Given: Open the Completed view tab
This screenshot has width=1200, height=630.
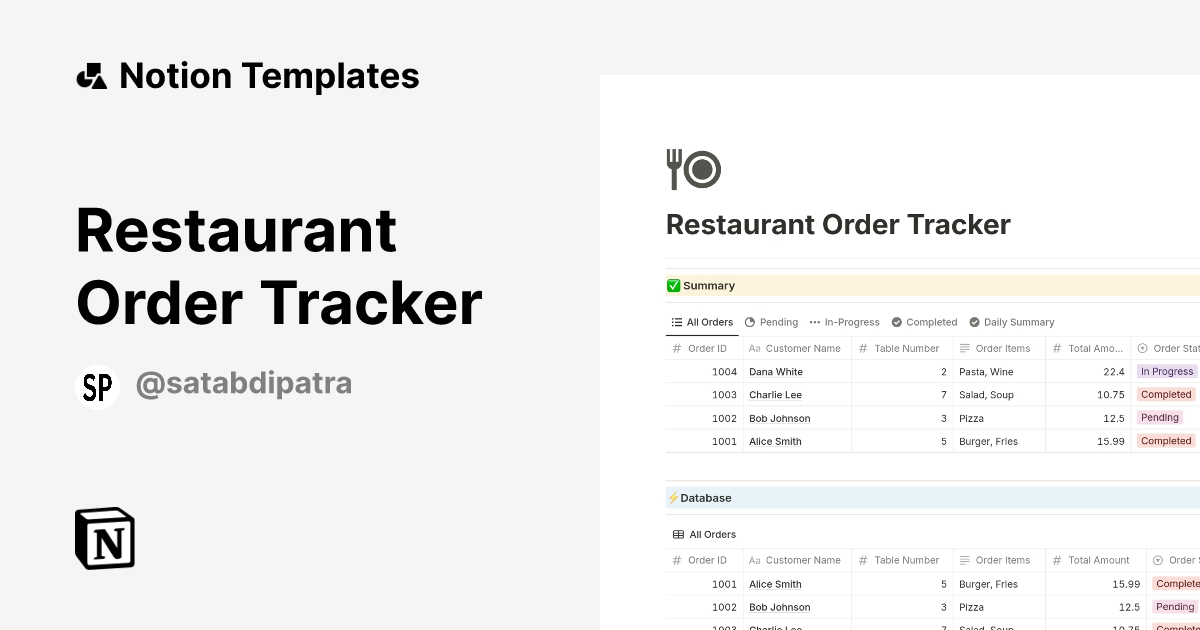Looking at the screenshot, I should [x=925, y=322].
